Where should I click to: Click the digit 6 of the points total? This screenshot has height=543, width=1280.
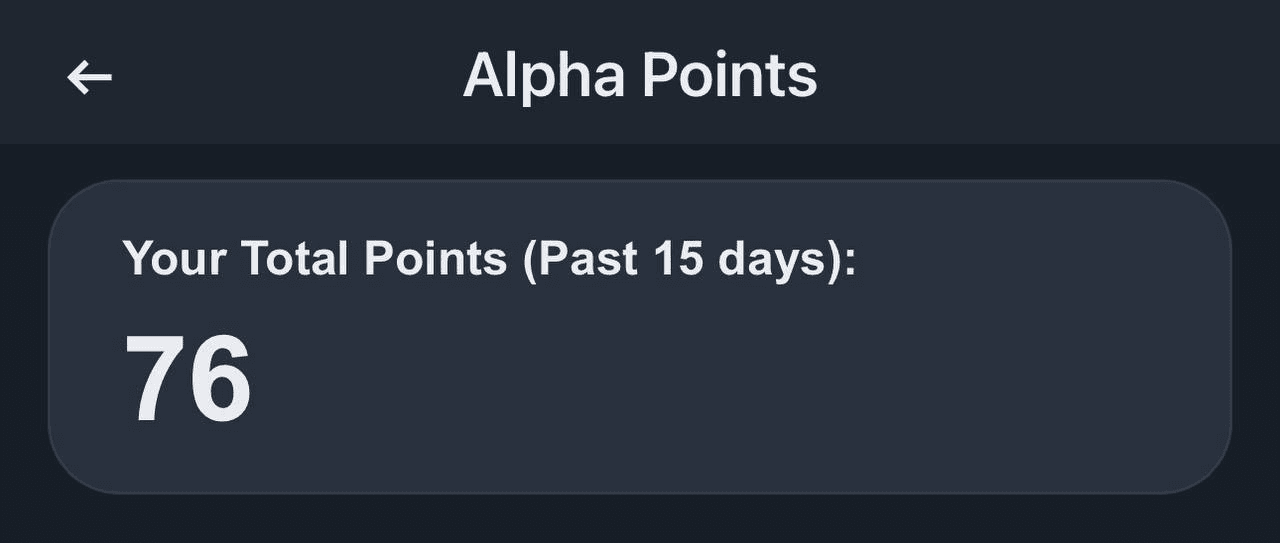click(220, 379)
